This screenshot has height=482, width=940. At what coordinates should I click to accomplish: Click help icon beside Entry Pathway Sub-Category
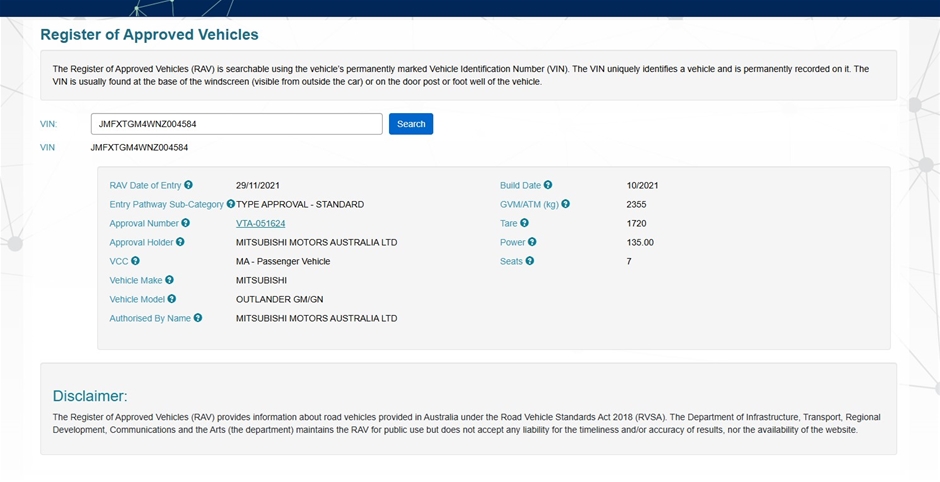click(x=231, y=204)
